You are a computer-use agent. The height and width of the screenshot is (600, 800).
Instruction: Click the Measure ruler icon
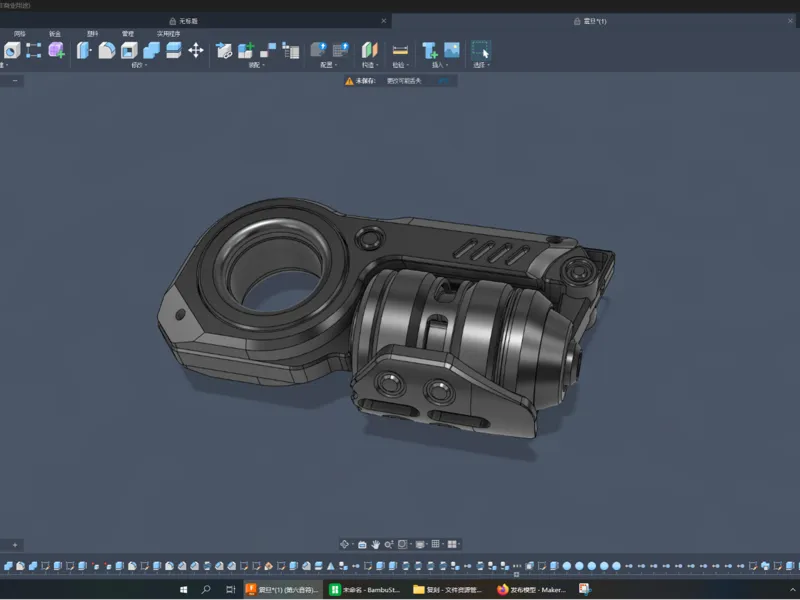pyautogui.click(x=400, y=50)
